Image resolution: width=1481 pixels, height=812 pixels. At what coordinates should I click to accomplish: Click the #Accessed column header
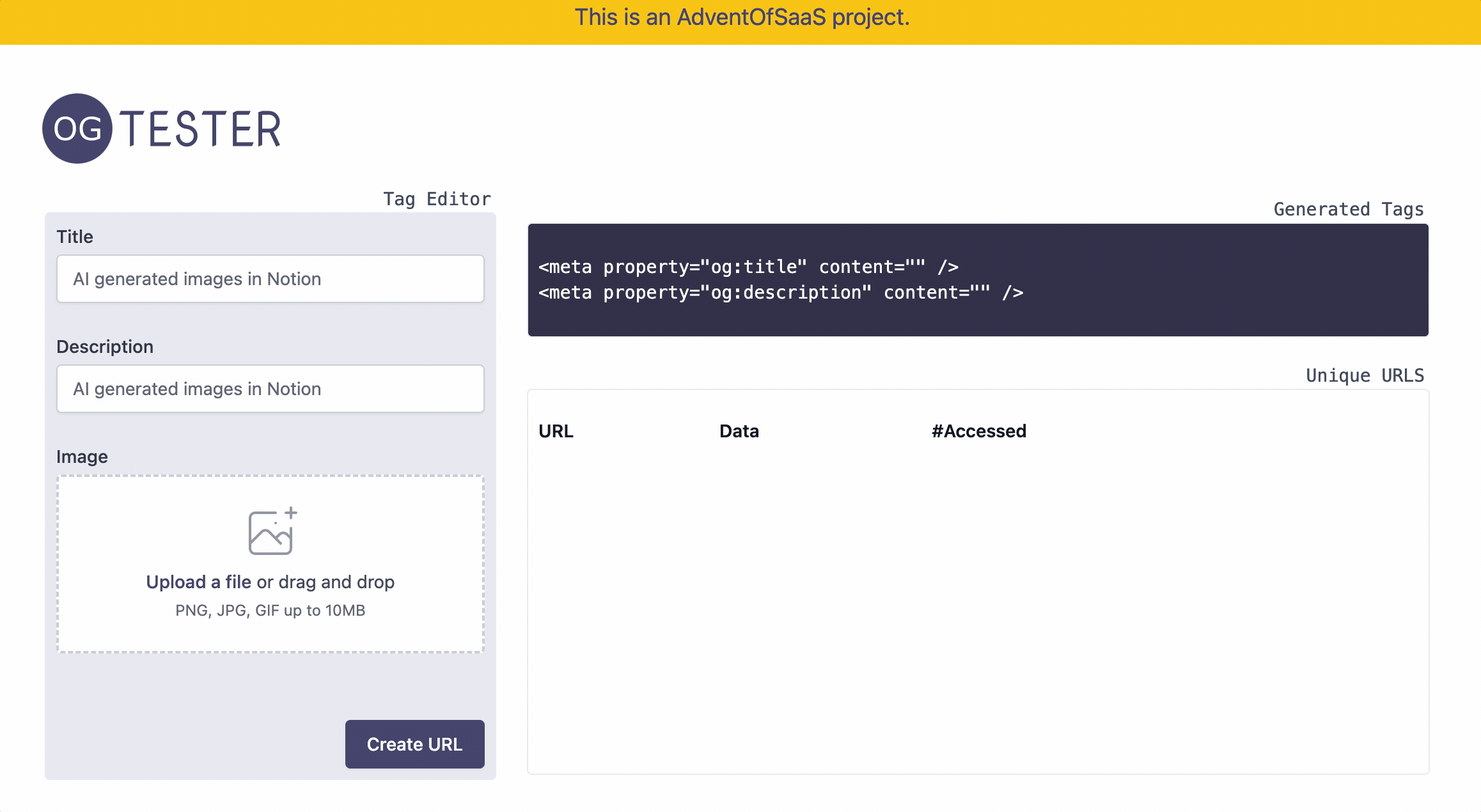tap(978, 431)
